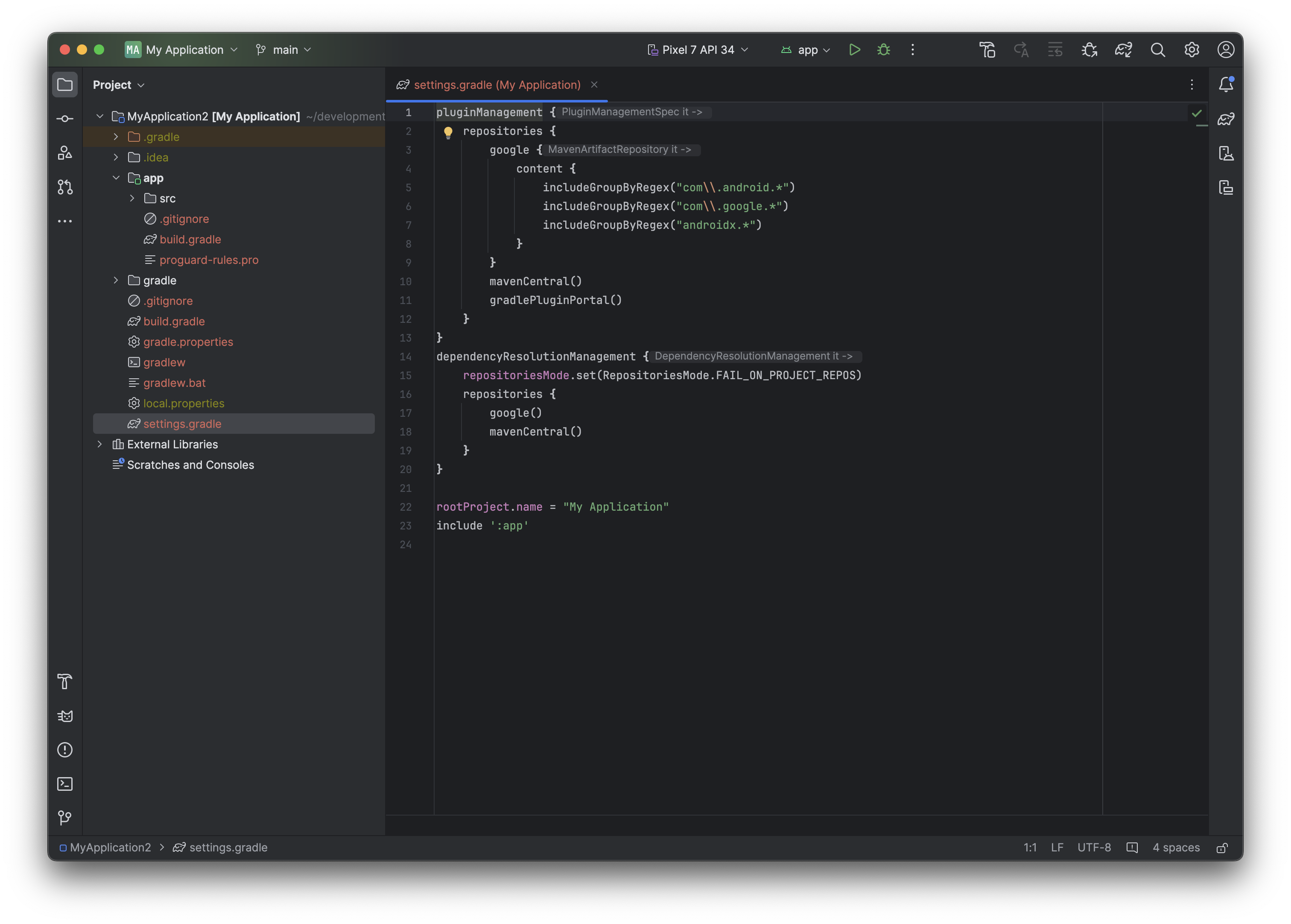Open Notifications bell in right sidebar
Viewport: 1291px width, 924px height.
1226,85
